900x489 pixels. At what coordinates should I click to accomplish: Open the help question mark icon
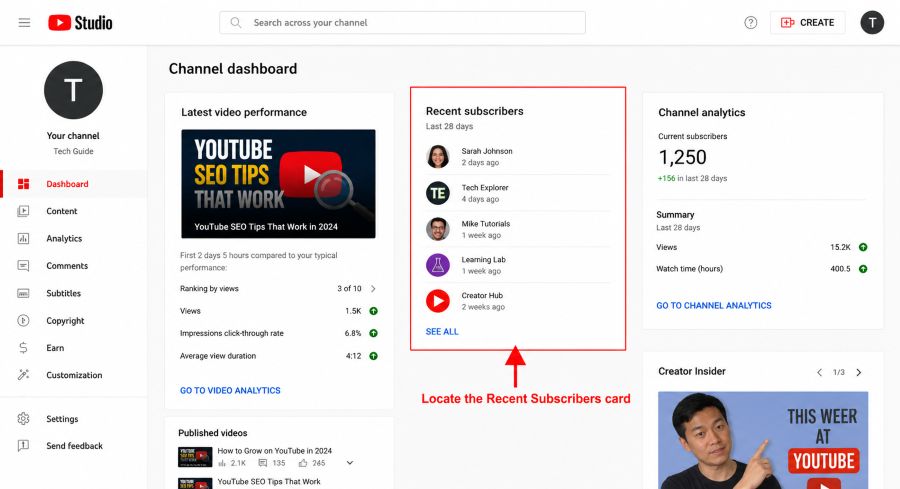tap(750, 22)
